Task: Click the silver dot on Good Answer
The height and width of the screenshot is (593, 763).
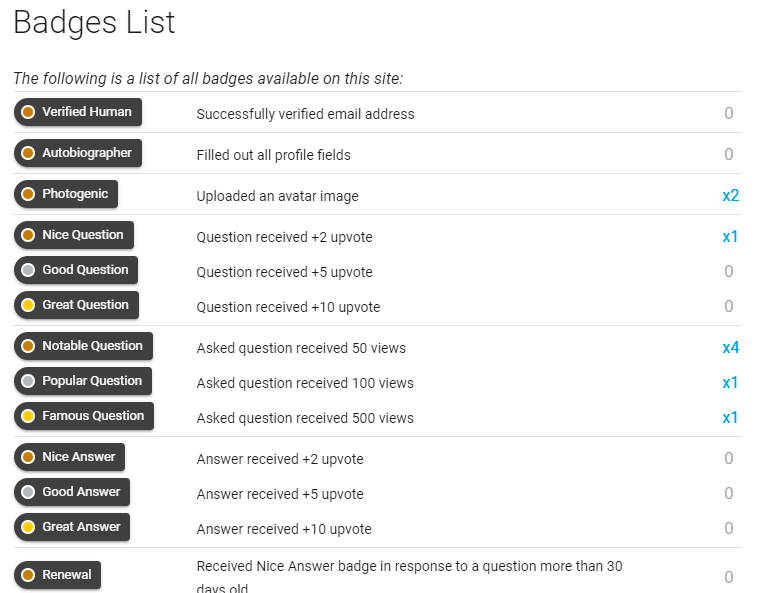Action: tap(28, 492)
